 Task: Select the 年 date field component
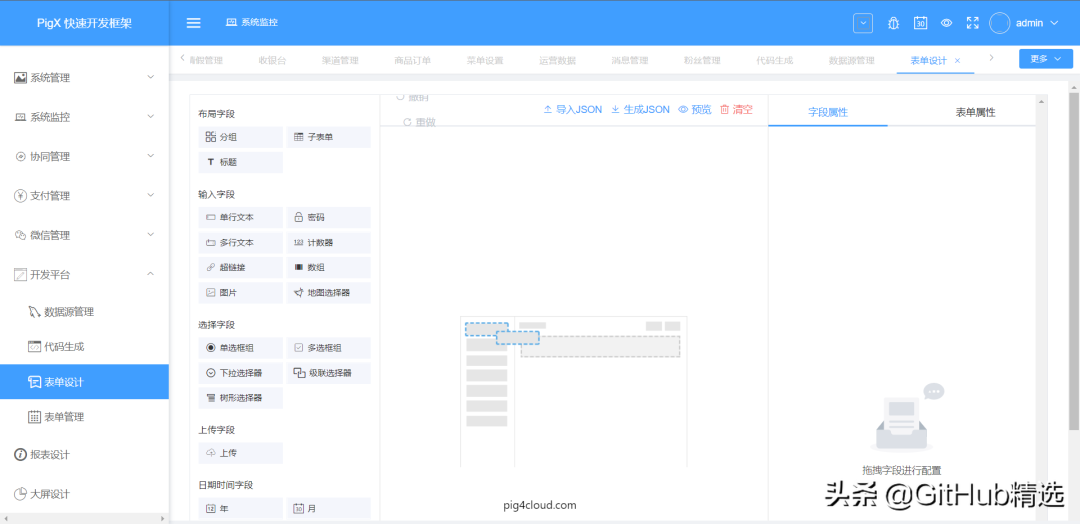(x=240, y=508)
